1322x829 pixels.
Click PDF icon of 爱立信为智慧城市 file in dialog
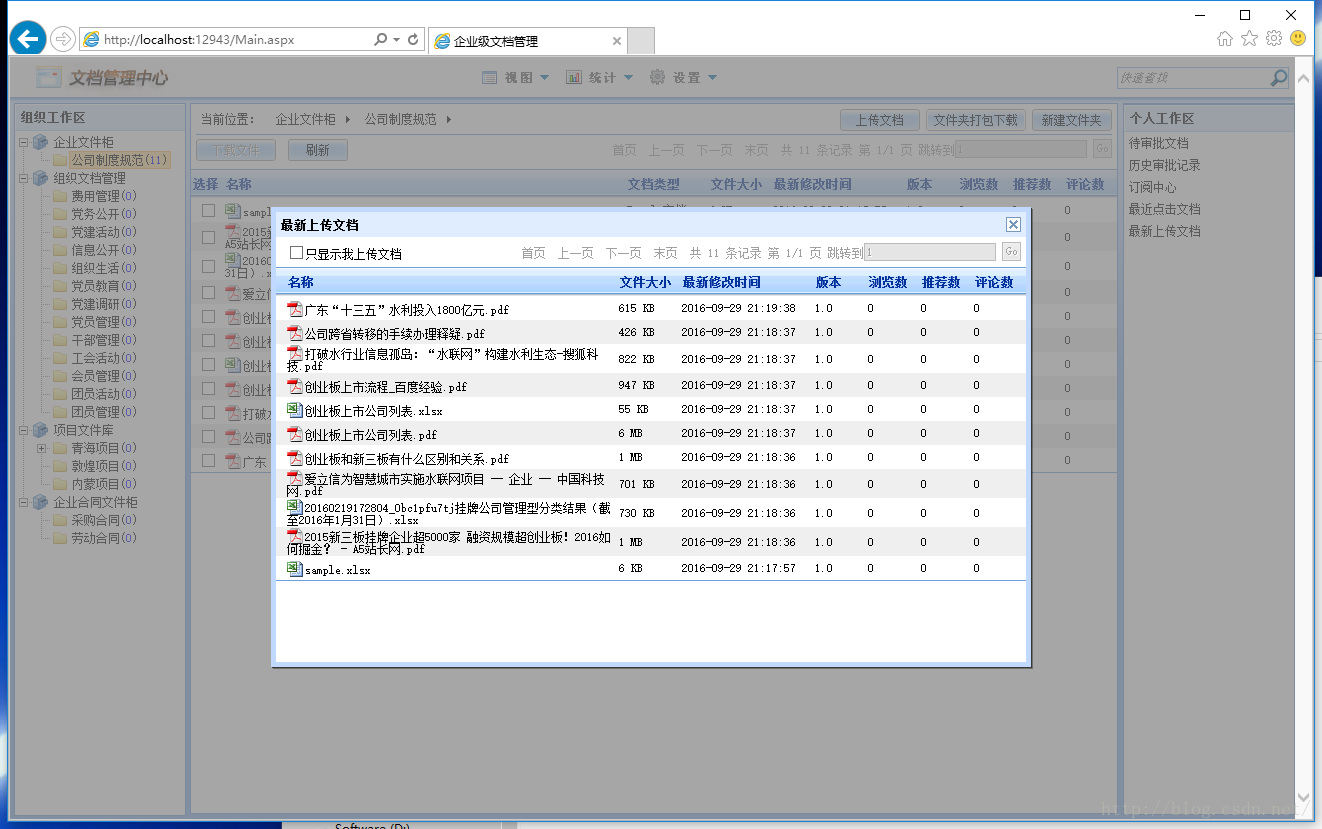coord(294,478)
